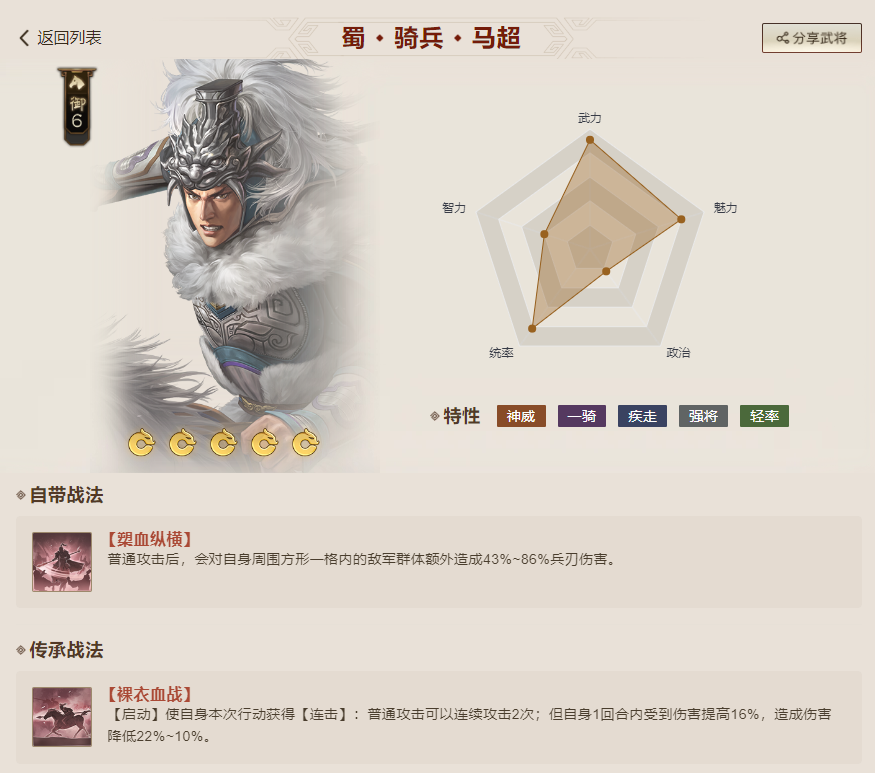
Task: Click the diamond icon beside 传承战法
Action: 21,650
